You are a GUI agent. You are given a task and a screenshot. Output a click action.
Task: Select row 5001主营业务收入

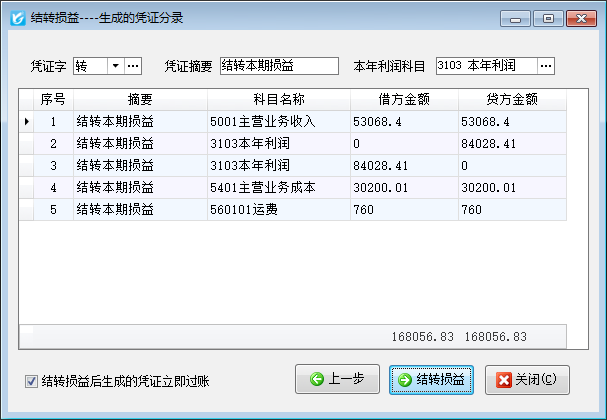click(277, 121)
